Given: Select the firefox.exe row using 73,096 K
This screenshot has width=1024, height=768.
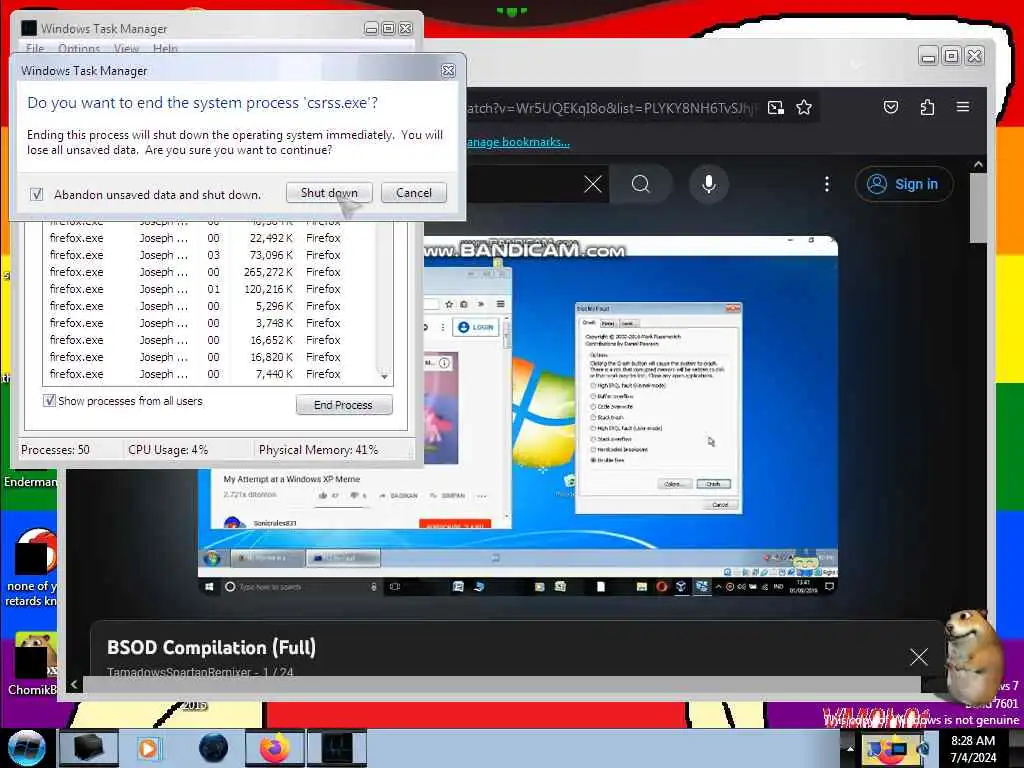Looking at the screenshot, I should pos(209,255).
